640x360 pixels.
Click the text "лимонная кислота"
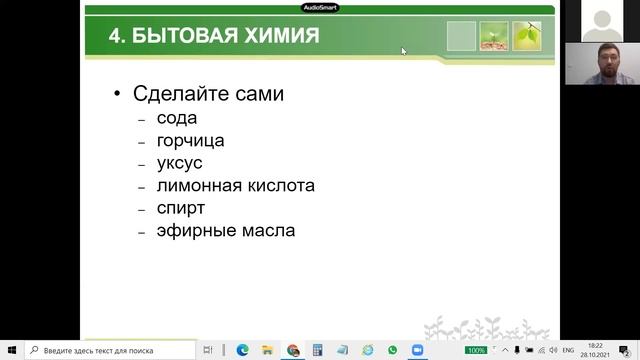(236, 185)
